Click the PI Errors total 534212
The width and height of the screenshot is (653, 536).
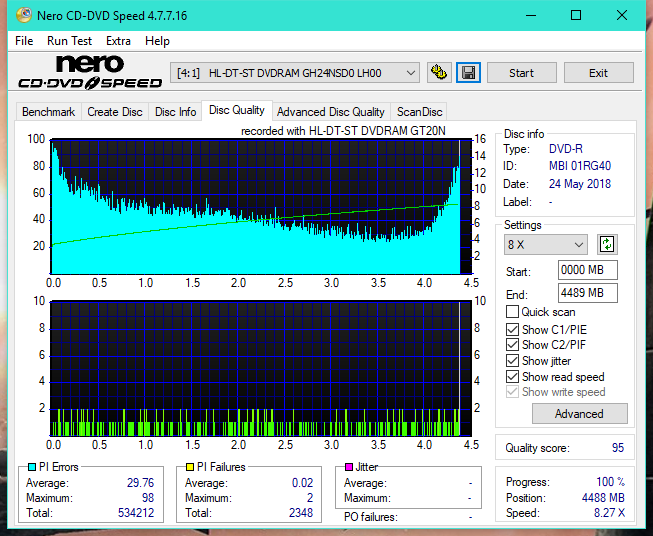136,513
